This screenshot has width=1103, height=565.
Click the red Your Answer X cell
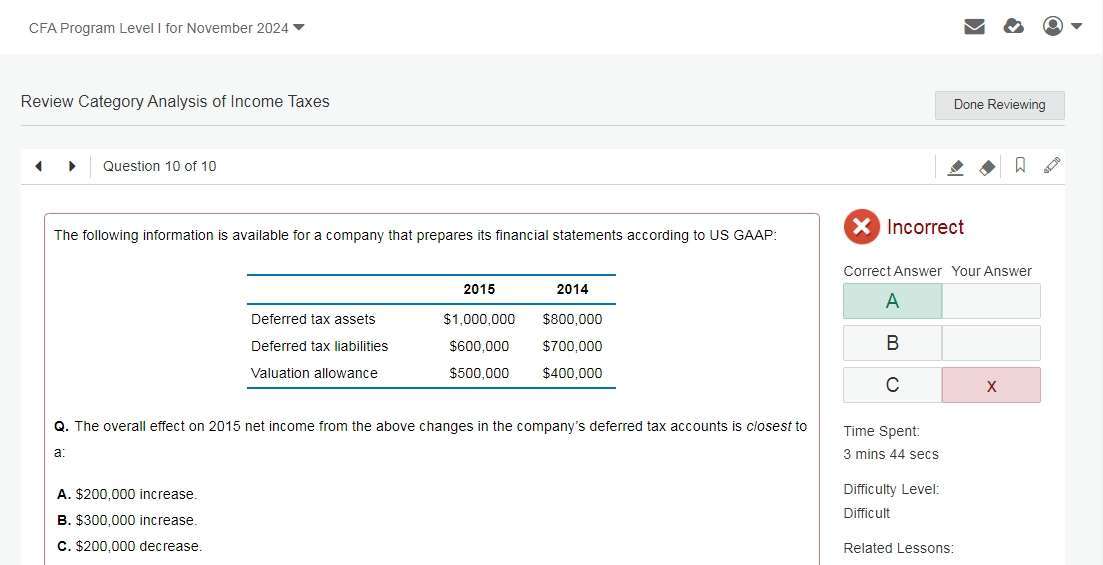pos(990,385)
